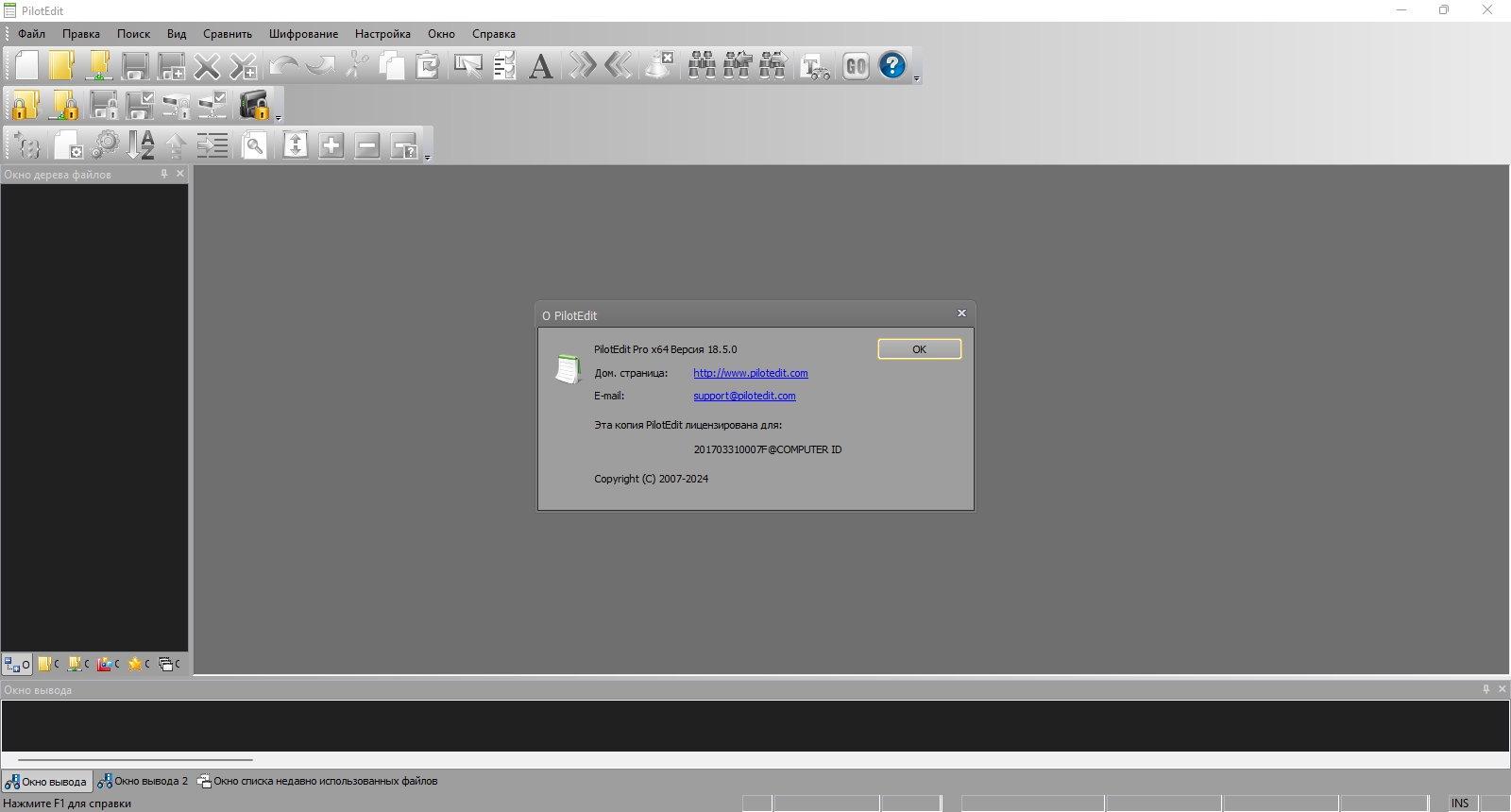Click the double gears icon in third toolbar

[105, 144]
